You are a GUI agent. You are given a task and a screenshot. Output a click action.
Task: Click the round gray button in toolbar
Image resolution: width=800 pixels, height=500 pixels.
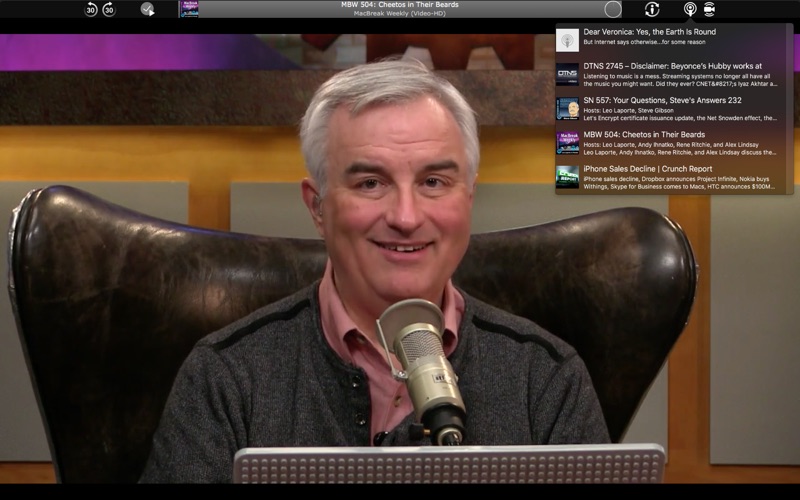point(613,9)
